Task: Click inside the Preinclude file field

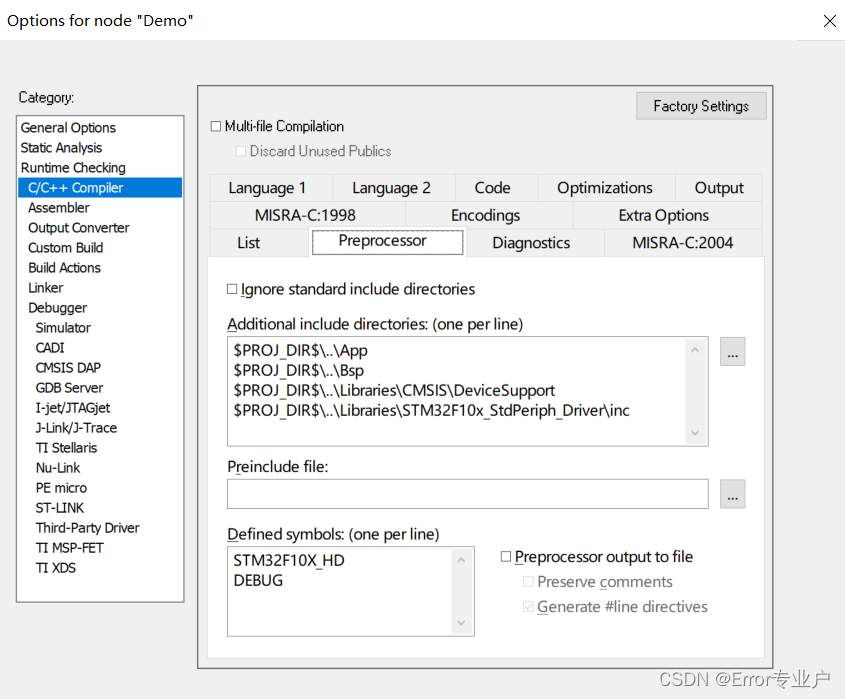Action: (x=467, y=494)
